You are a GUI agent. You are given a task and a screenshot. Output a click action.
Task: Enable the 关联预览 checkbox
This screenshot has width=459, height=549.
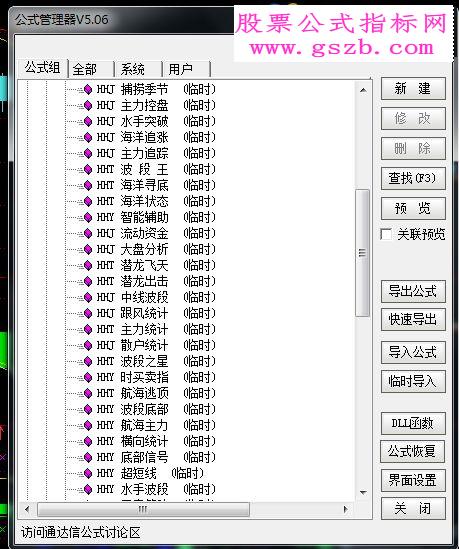(x=386, y=234)
